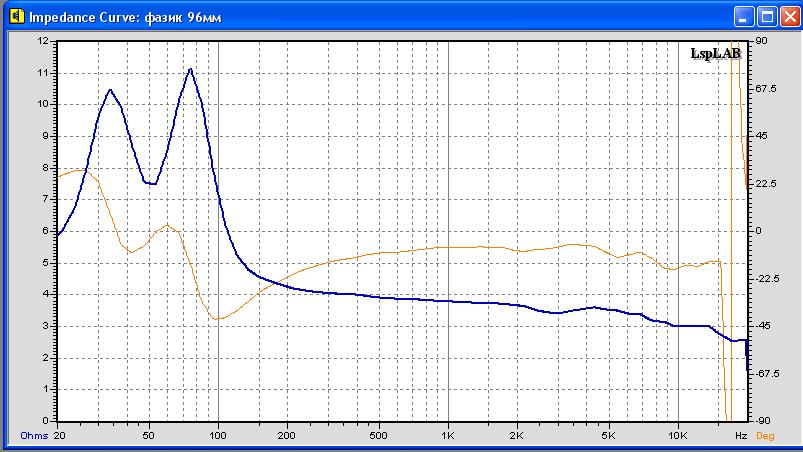Viewport: 803px width, 452px height.
Task: Maximize the Impedance Curve window
Action: pos(766,17)
